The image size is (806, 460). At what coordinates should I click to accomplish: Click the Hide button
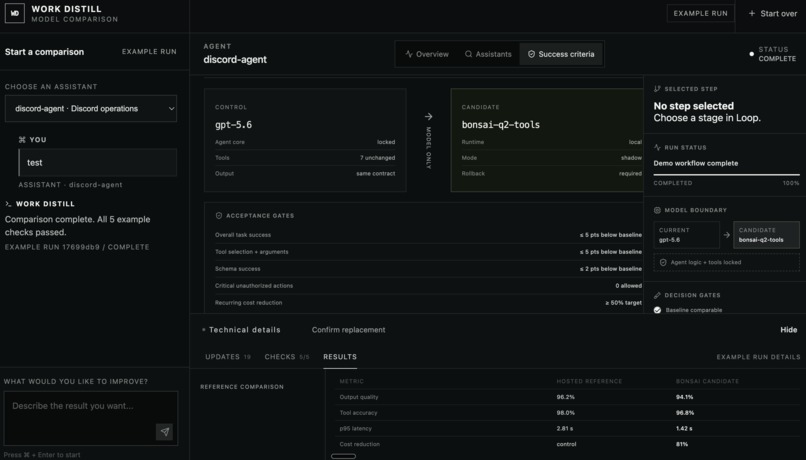pyautogui.click(x=789, y=330)
